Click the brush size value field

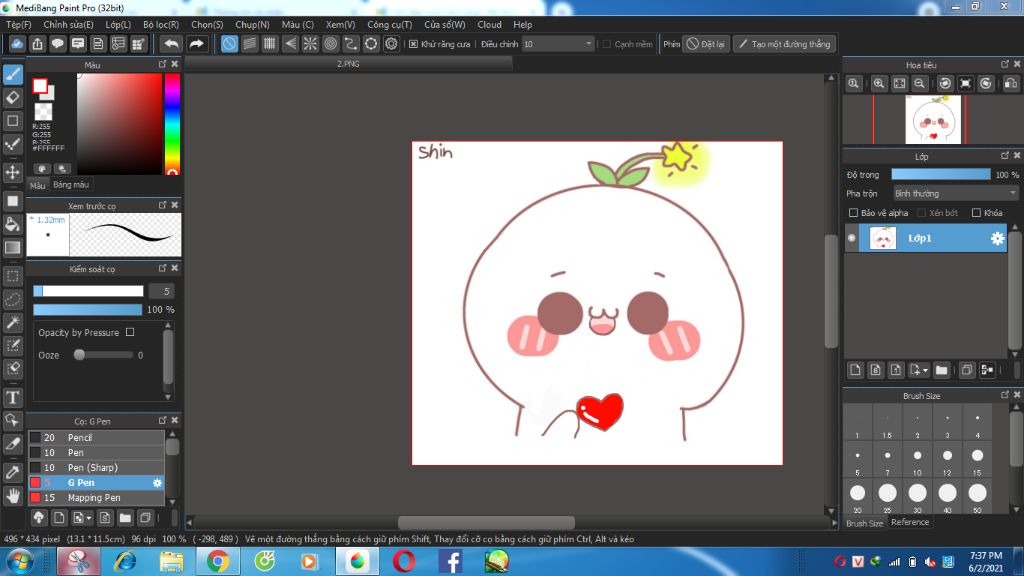(162, 291)
